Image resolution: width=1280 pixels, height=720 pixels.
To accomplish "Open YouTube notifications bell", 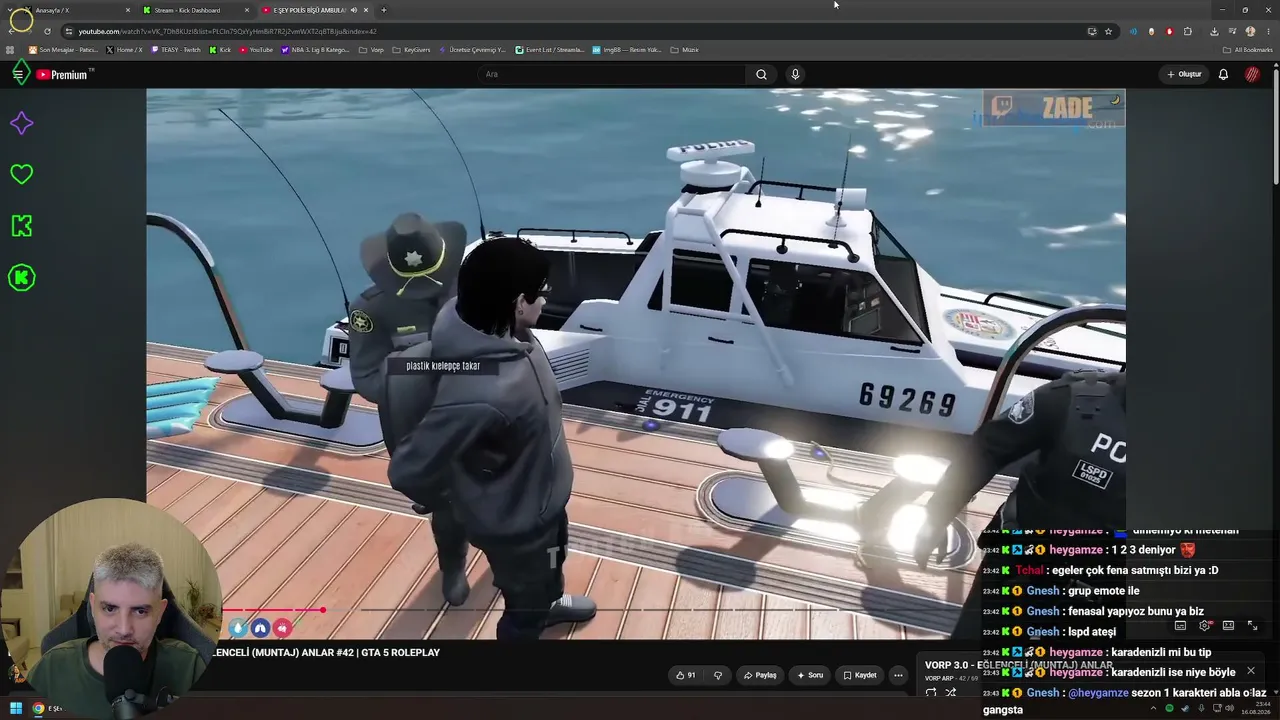I will (1223, 74).
